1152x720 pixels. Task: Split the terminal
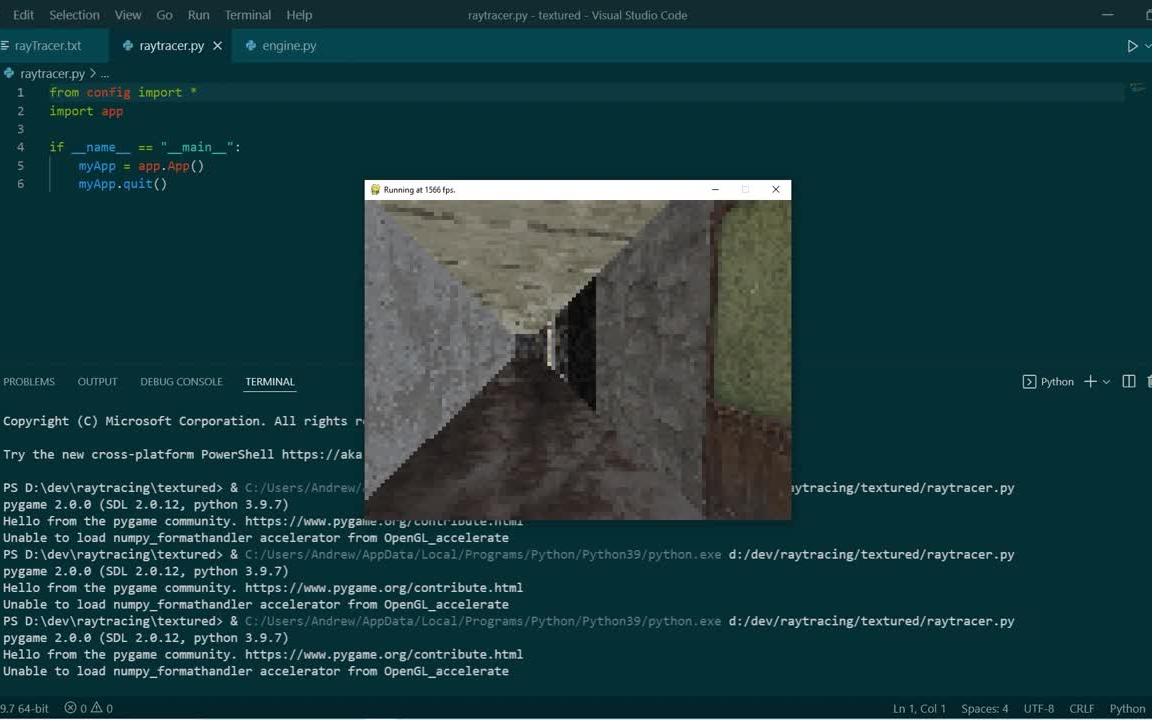(x=1128, y=381)
